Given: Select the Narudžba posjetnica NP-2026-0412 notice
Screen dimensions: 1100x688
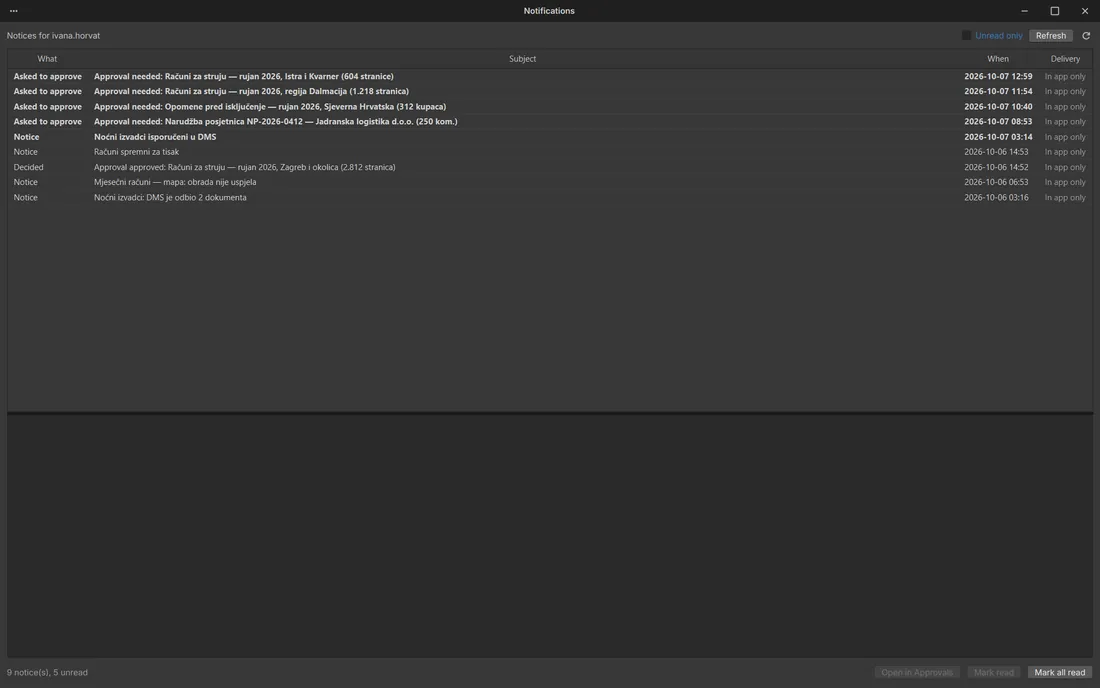Looking at the screenshot, I should coord(549,121).
